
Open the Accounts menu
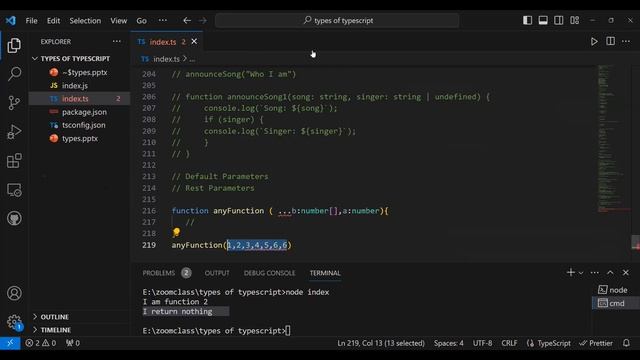point(14,293)
